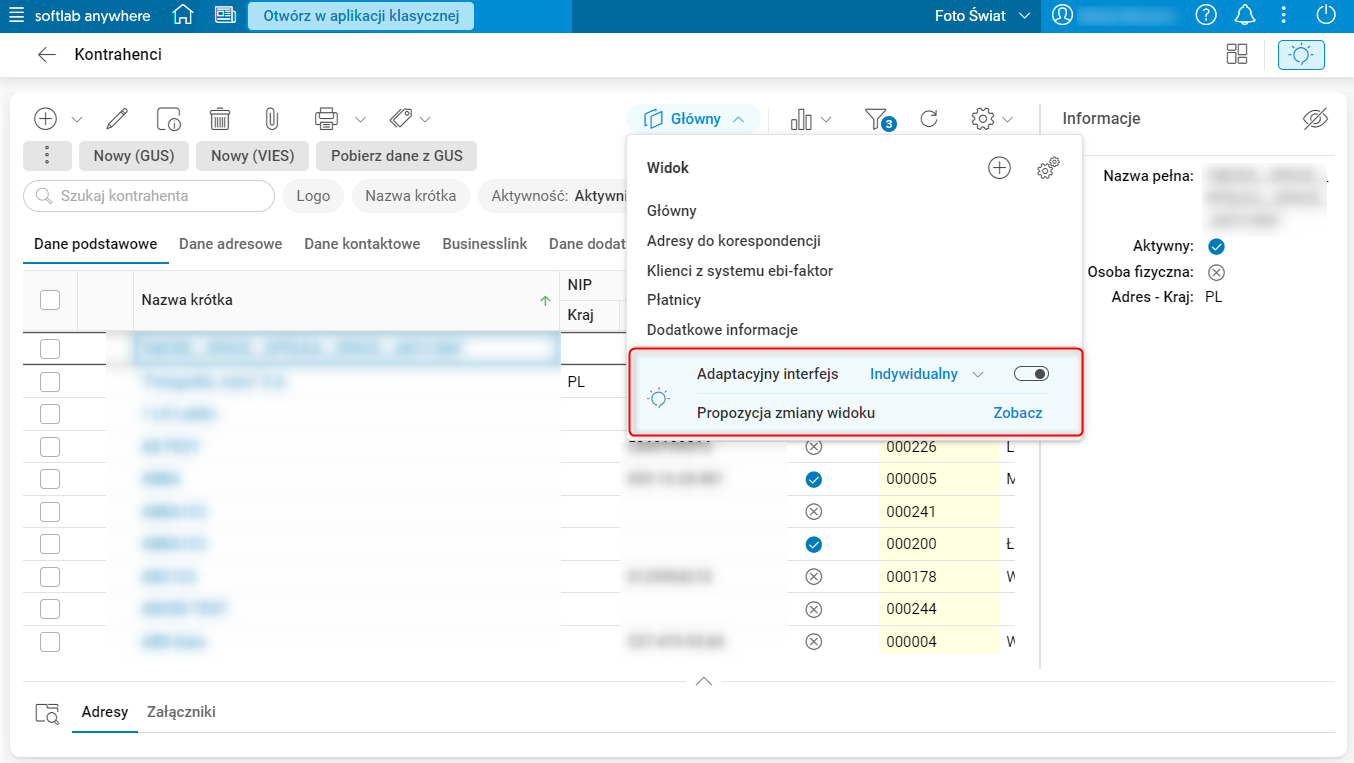This screenshot has height=763, width=1354.
Task: Tick the checkbox for row 000226
Action: [x=50, y=447]
